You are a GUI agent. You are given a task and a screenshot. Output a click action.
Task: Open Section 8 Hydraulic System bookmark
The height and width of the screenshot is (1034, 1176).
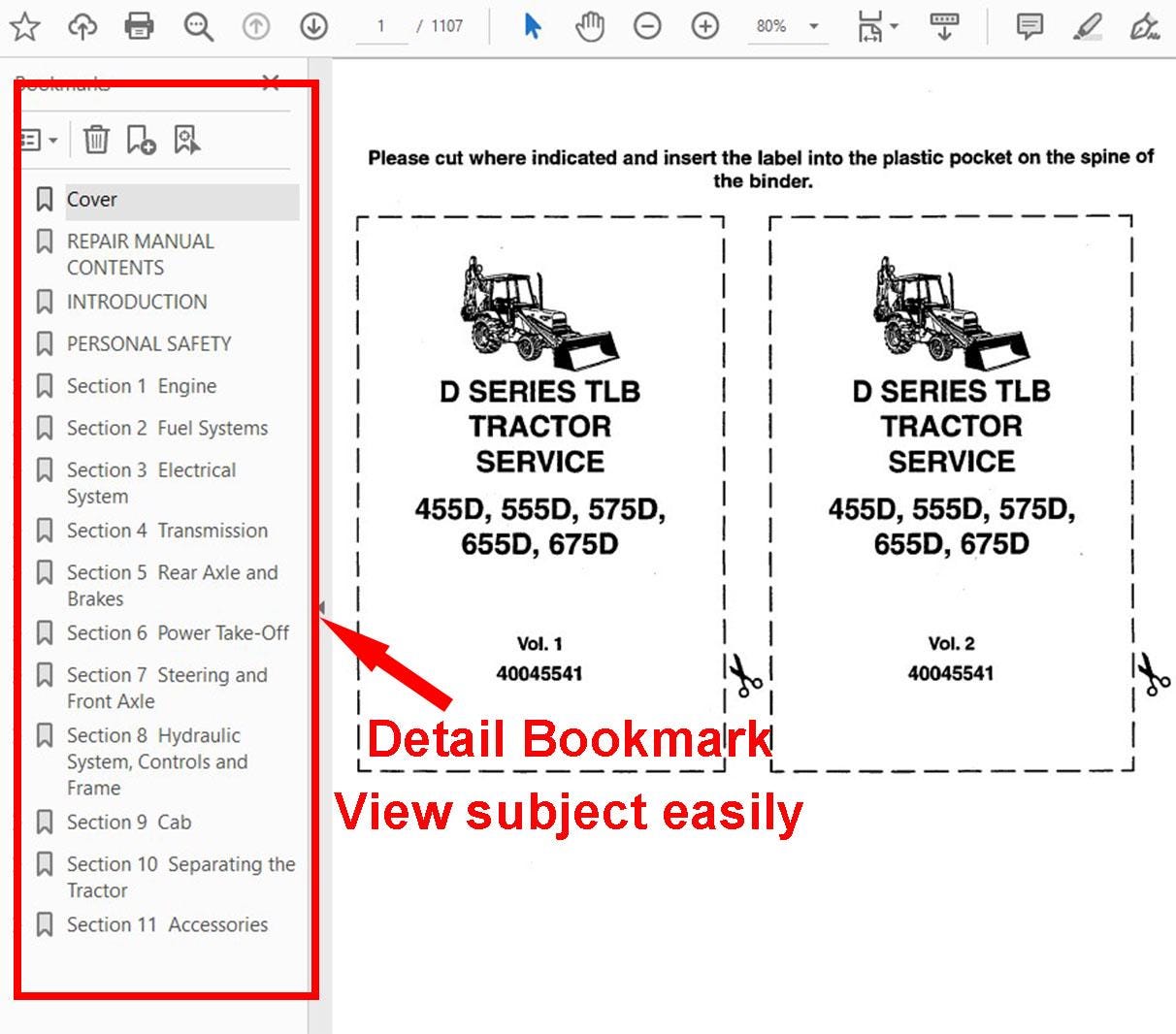click(x=157, y=761)
